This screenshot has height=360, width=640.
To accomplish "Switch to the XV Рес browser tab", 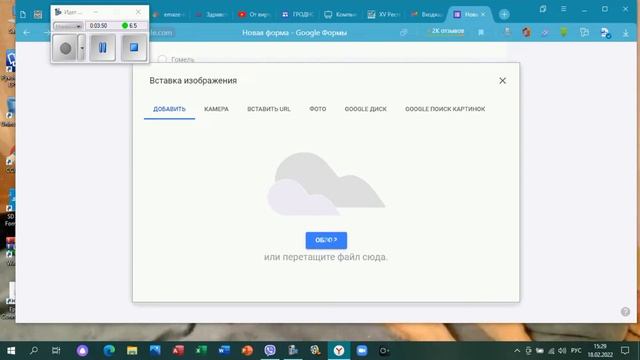I will [x=383, y=14].
